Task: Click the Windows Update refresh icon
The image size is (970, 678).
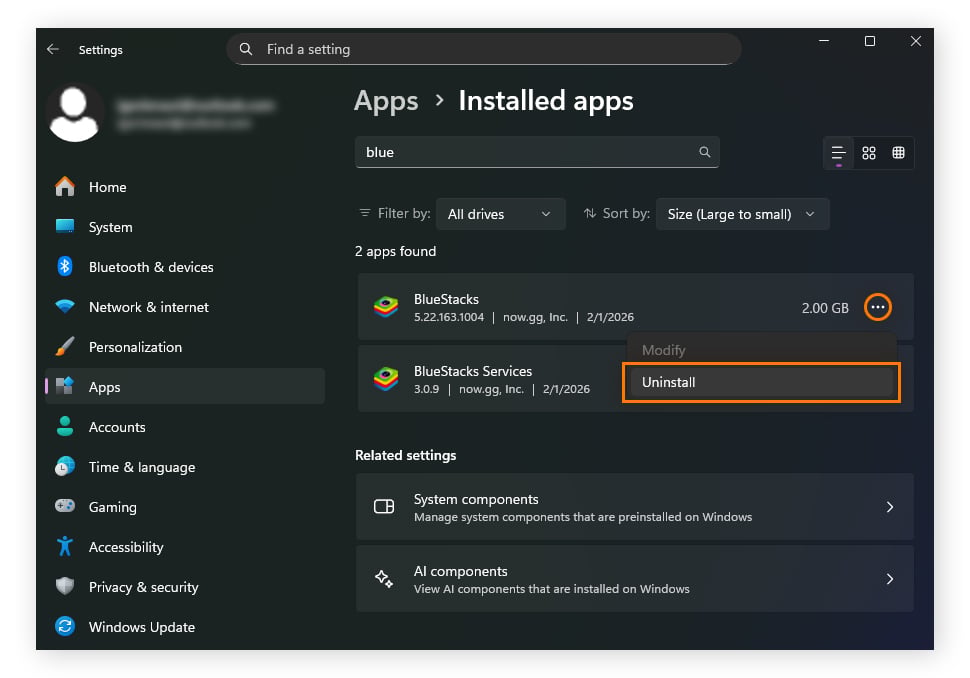Action: pyautogui.click(x=65, y=627)
